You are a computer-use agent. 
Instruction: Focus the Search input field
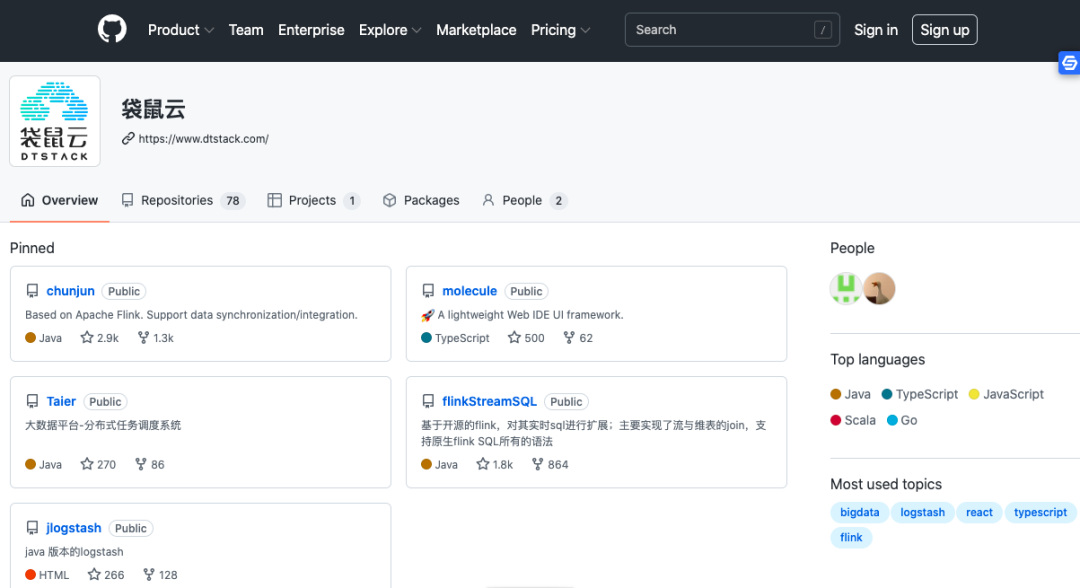[x=720, y=30]
